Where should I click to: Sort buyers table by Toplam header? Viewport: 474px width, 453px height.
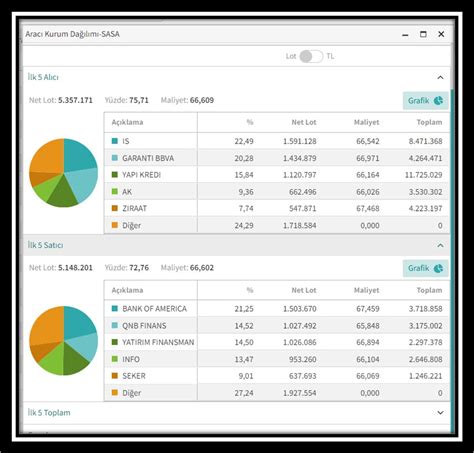click(x=429, y=122)
